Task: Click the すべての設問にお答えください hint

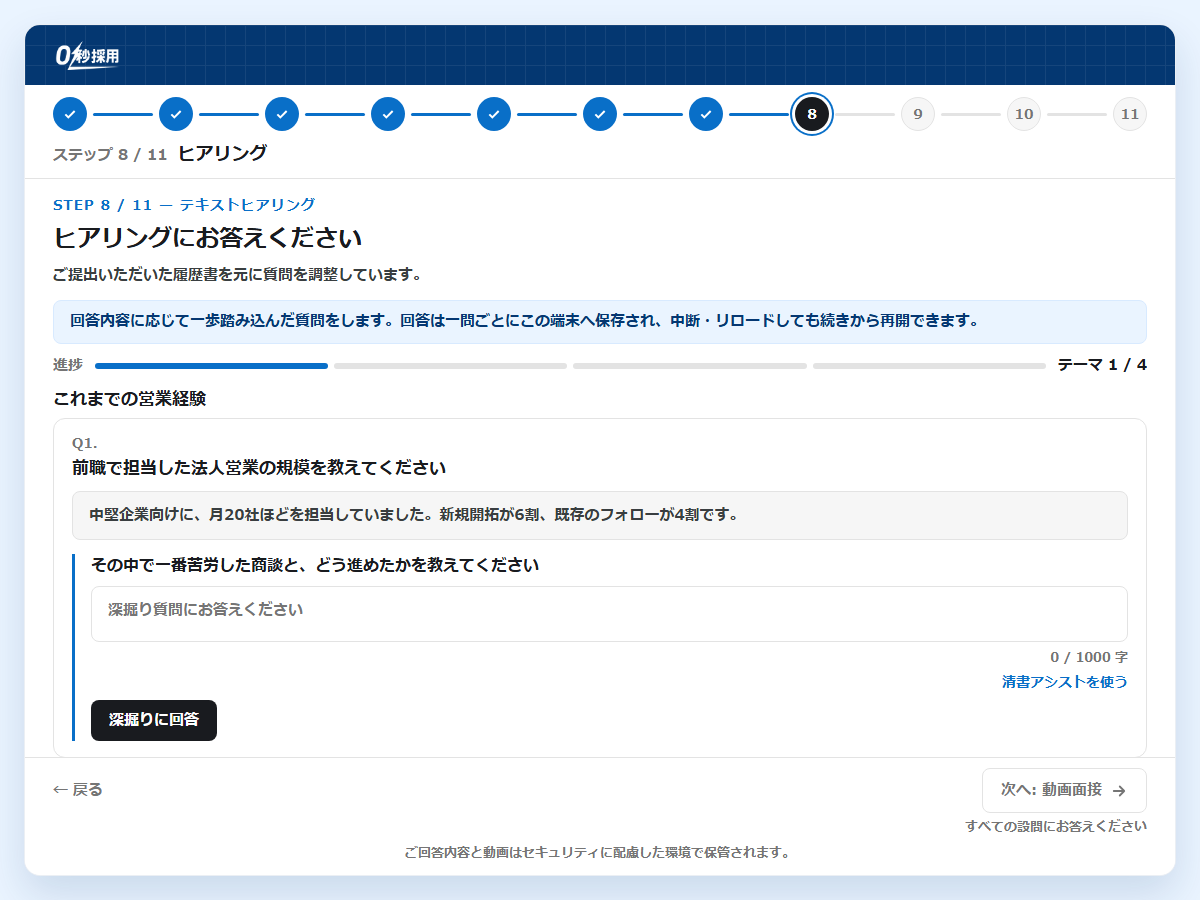Action: pos(1056,826)
